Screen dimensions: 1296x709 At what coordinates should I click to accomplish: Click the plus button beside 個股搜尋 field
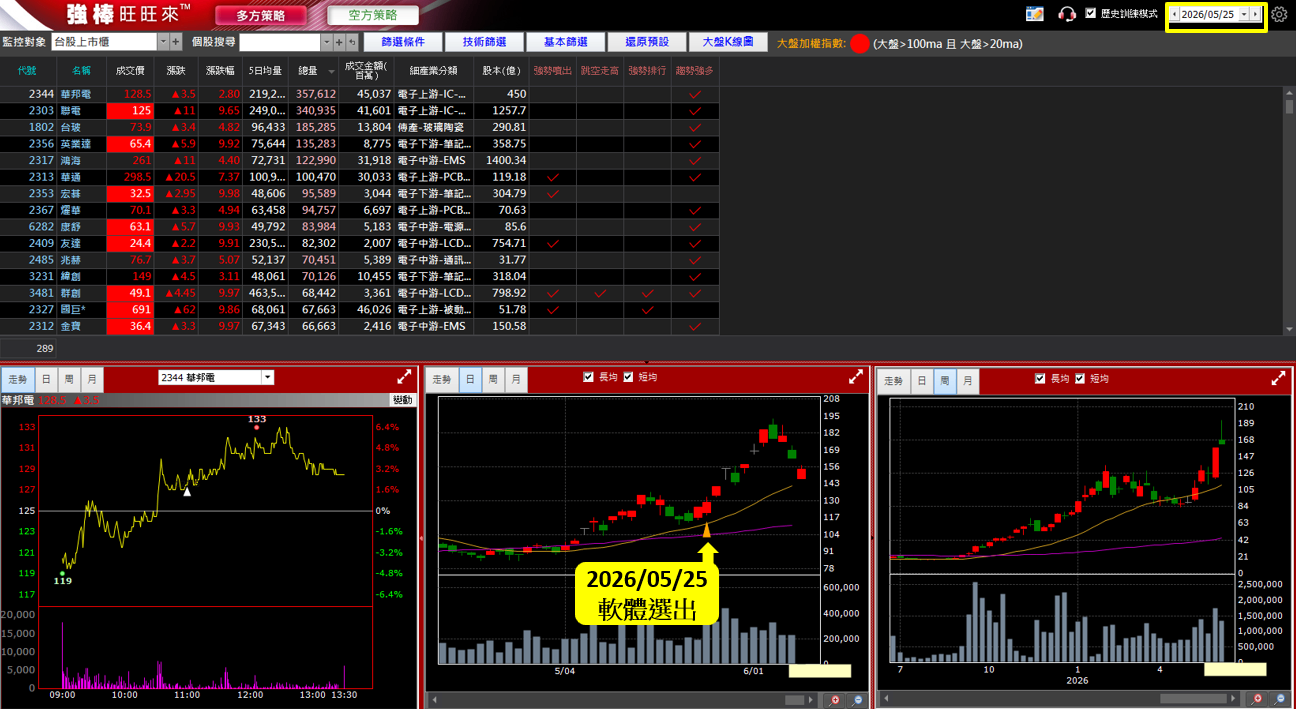click(339, 42)
